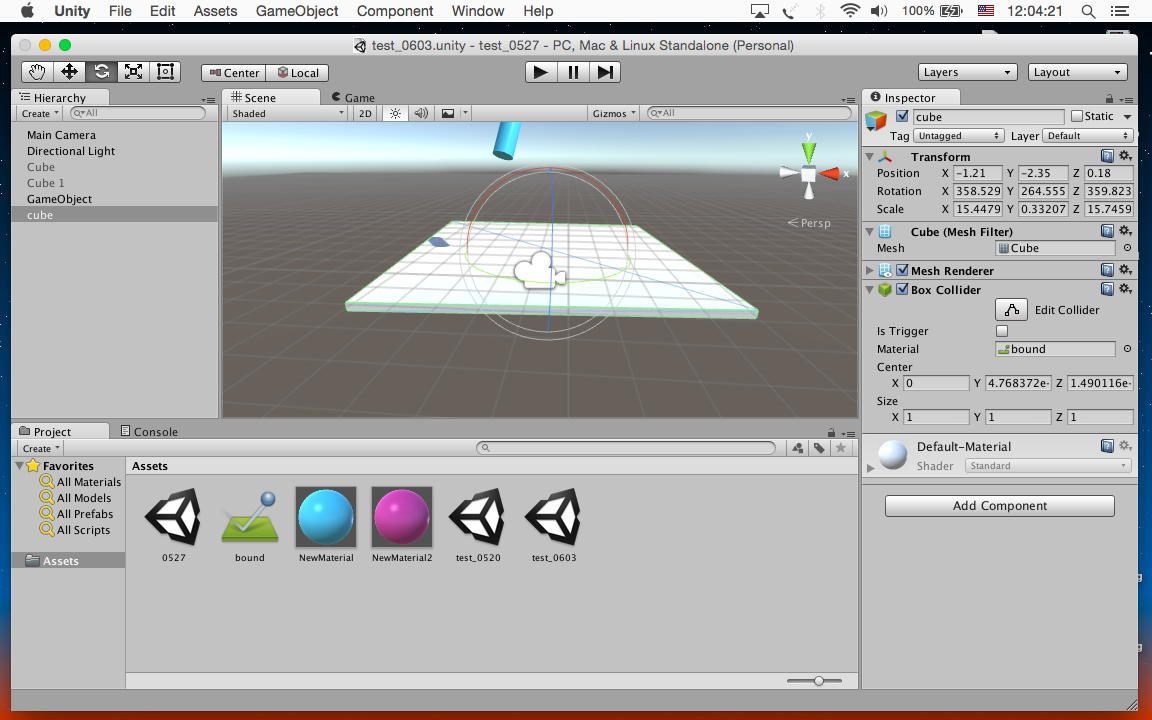Screen dimensions: 1152x720
Task: Open the Layers dropdown
Action: (x=967, y=72)
